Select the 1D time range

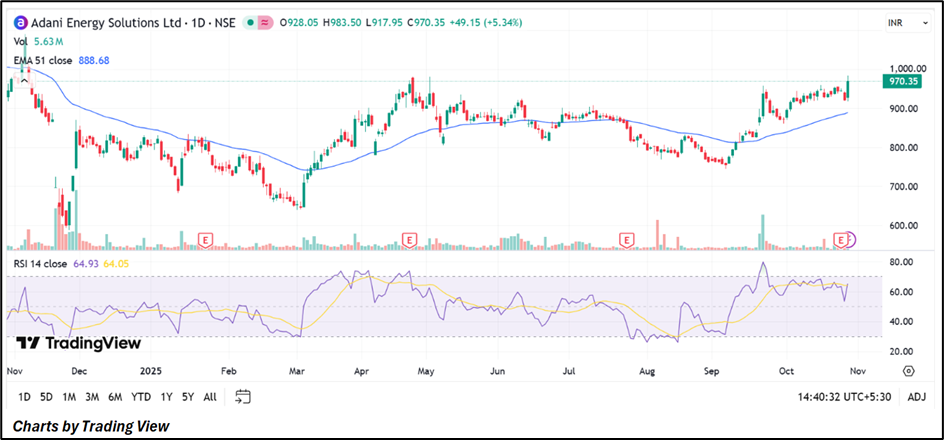click(24, 397)
